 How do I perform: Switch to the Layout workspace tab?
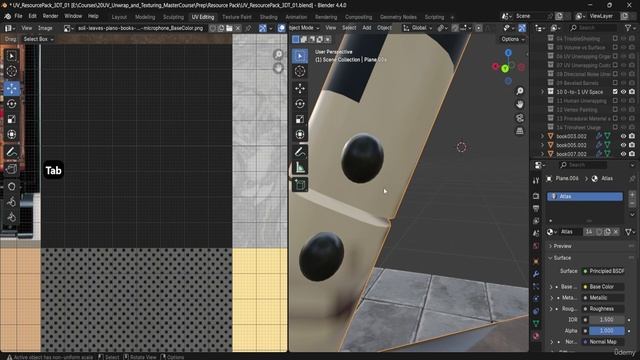point(119,17)
